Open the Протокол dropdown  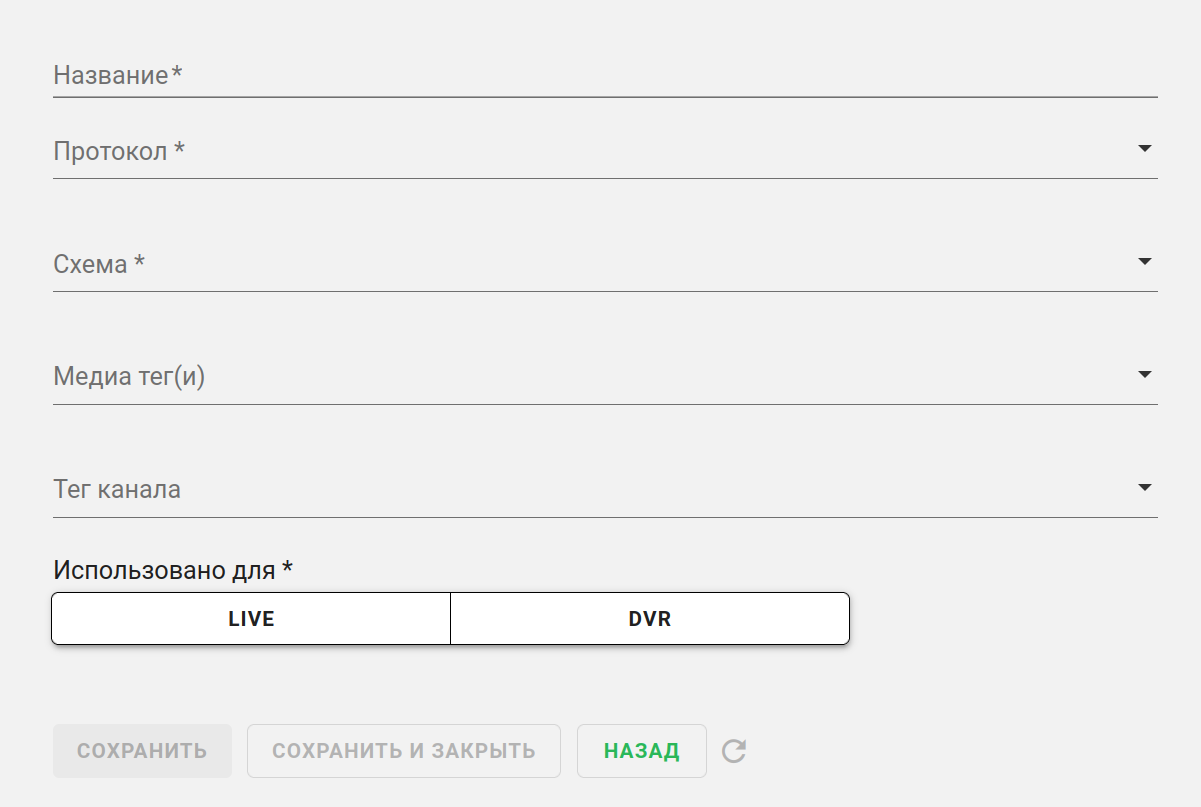600,152
